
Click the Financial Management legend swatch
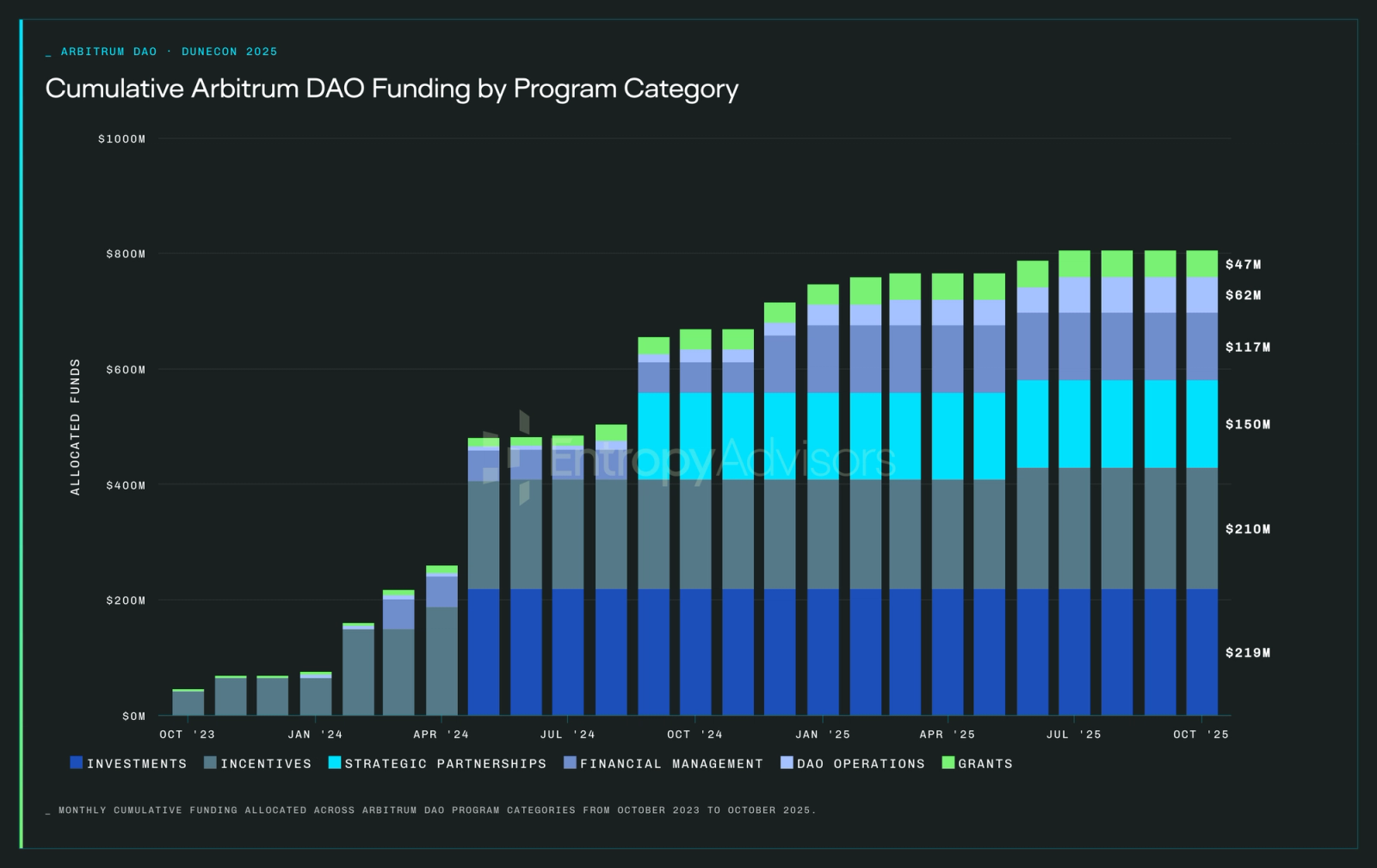[570, 762]
